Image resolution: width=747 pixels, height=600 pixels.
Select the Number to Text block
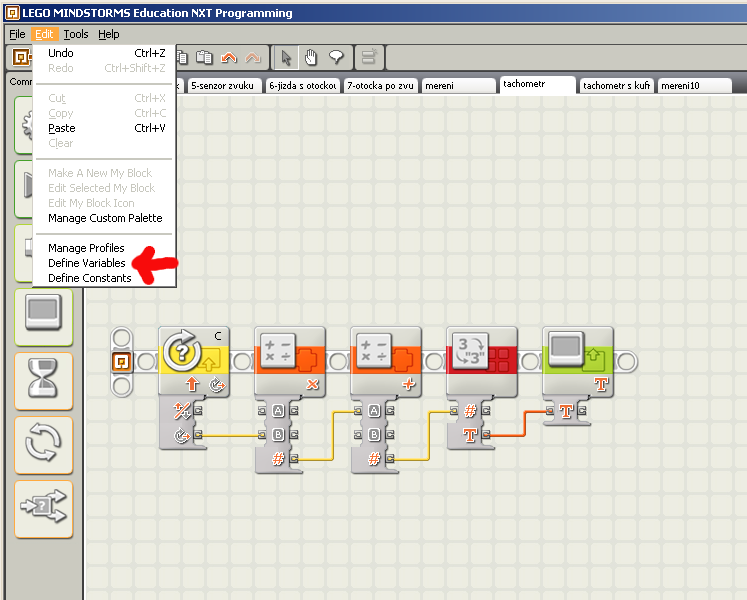coord(482,362)
